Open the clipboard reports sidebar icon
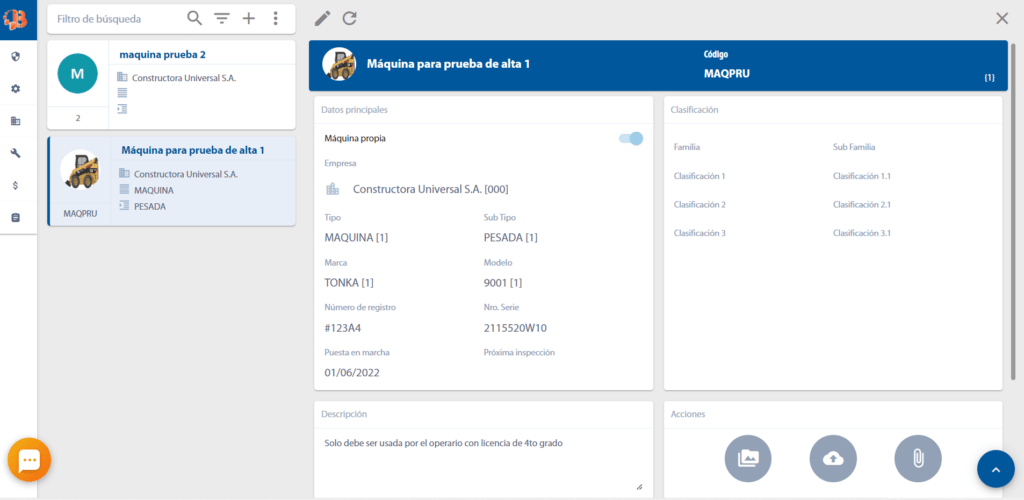This screenshot has height=500, width=1024. click(x=16, y=217)
